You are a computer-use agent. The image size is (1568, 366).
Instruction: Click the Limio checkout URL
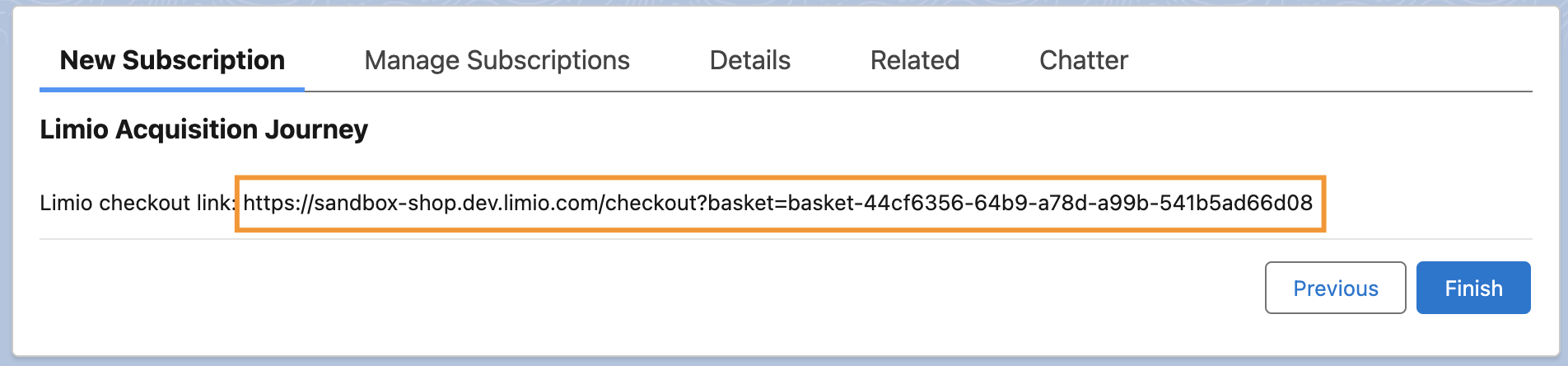click(777, 203)
